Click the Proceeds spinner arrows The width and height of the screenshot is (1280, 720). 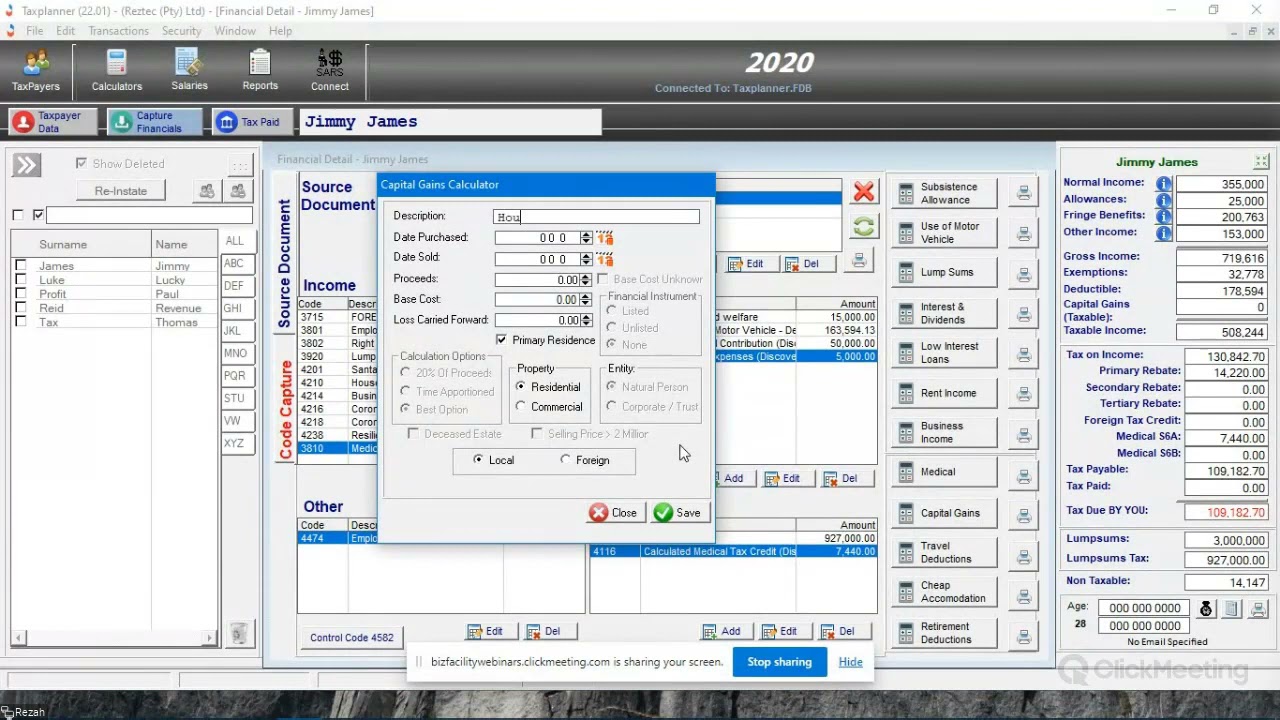pos(586,280)
